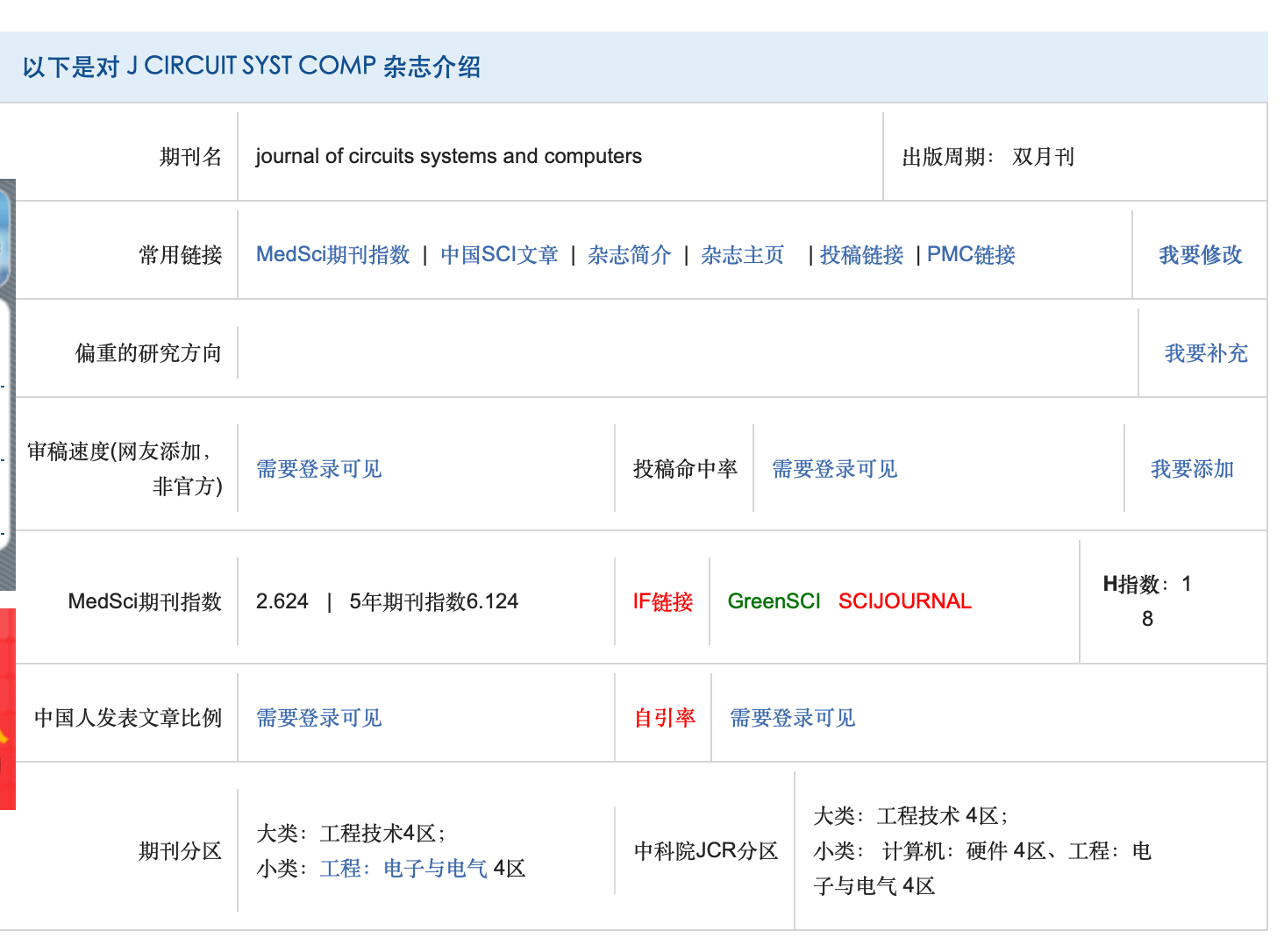This screenshot has height=952, width=1284.
Task: Click the 中国SCI文章 link
Action: [x=499, y=255]
